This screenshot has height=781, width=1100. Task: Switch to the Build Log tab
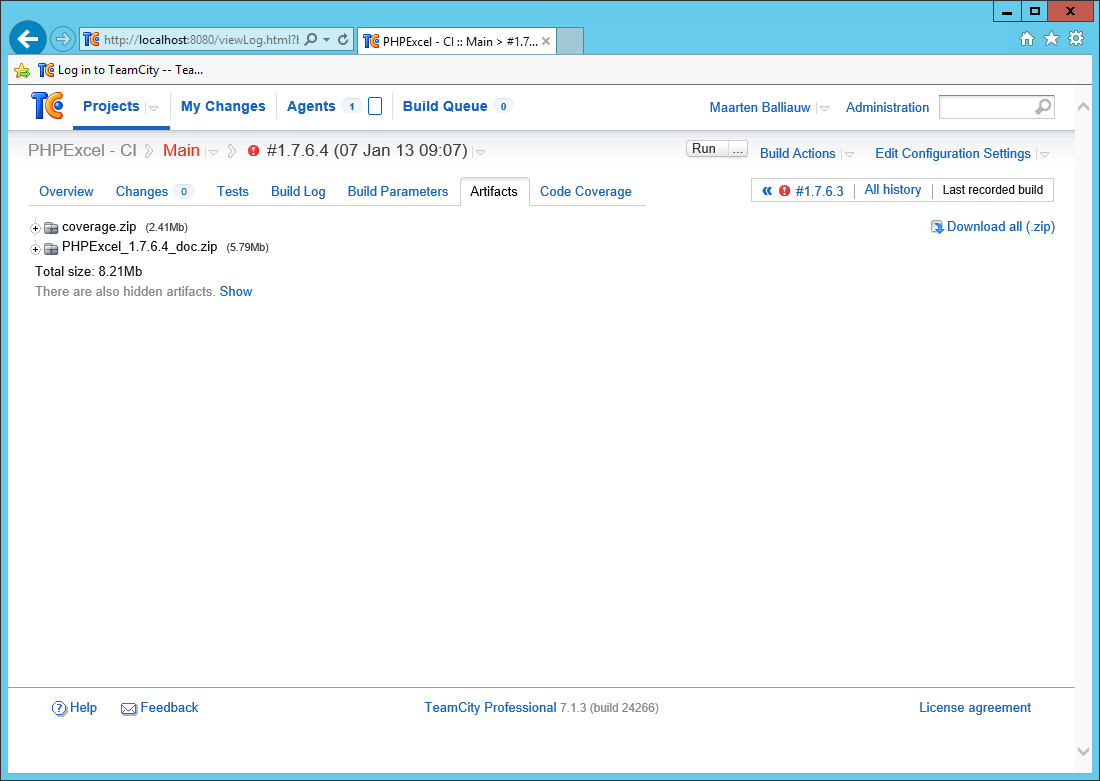coord(298,191)
